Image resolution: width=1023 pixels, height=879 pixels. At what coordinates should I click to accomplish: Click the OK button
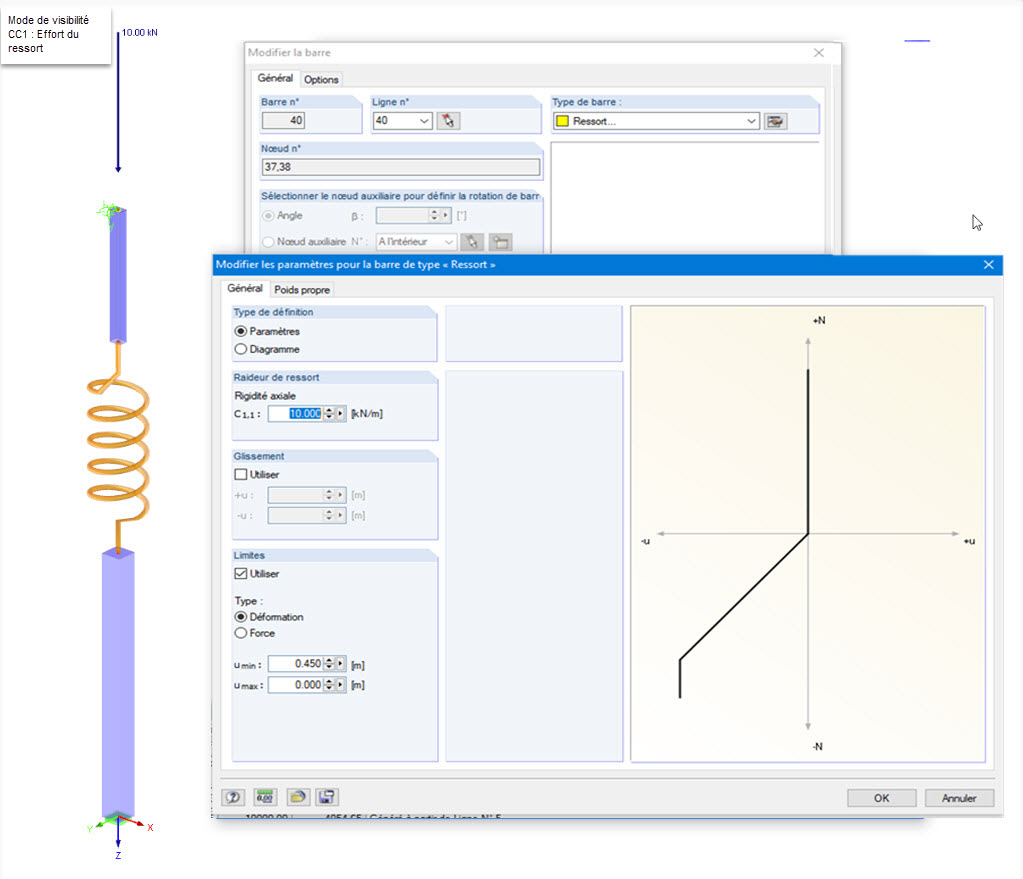point(881,798)
